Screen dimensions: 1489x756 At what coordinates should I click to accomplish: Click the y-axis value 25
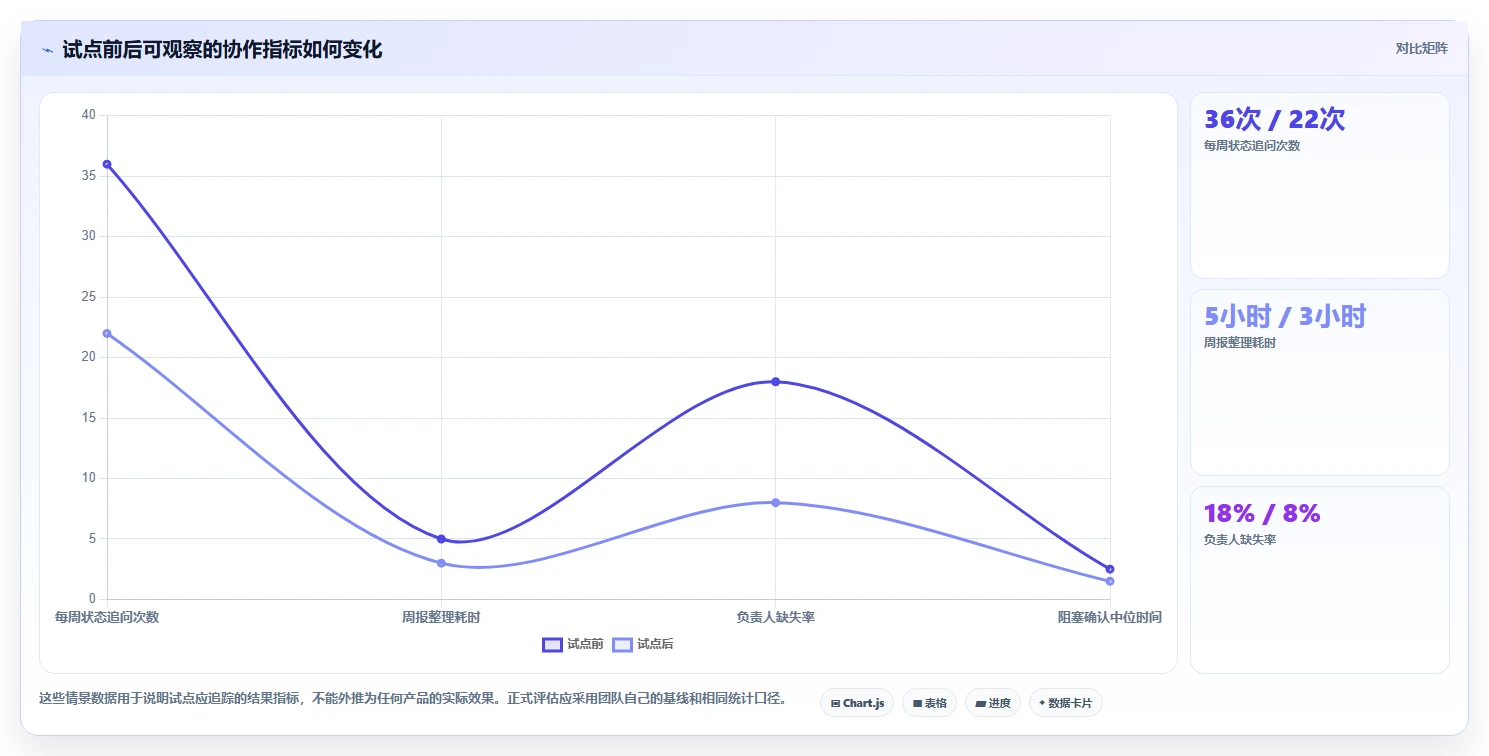(x=88, y=297)
